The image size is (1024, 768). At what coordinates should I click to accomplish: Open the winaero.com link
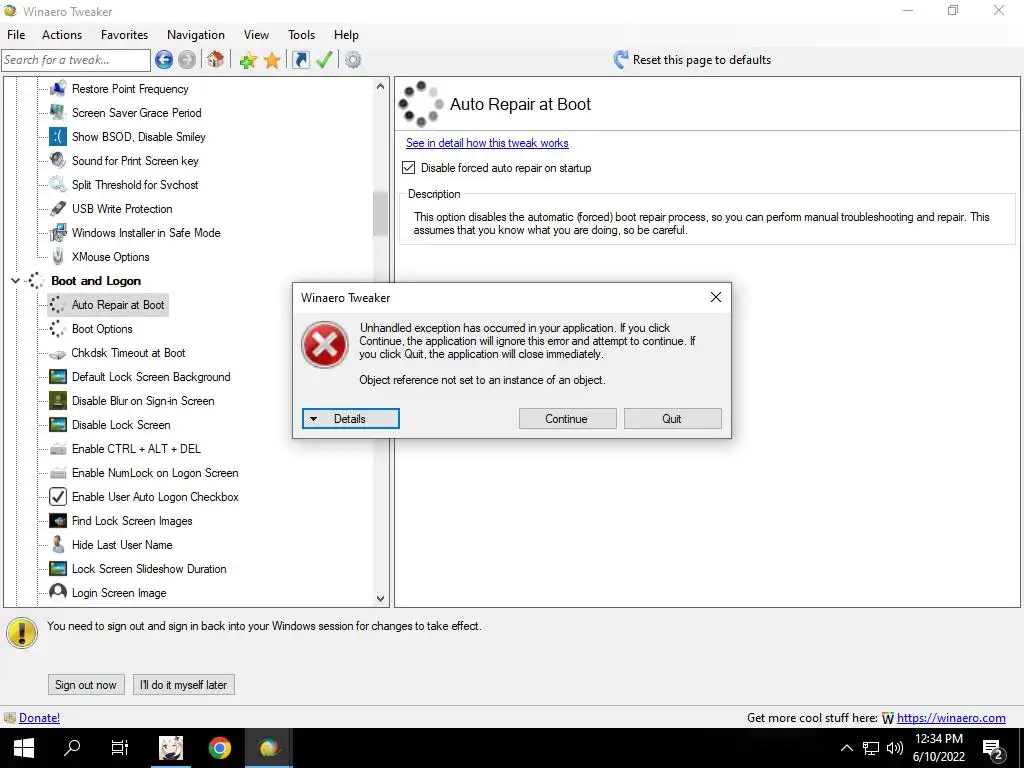pyautogui.click(x=951, y=718)
